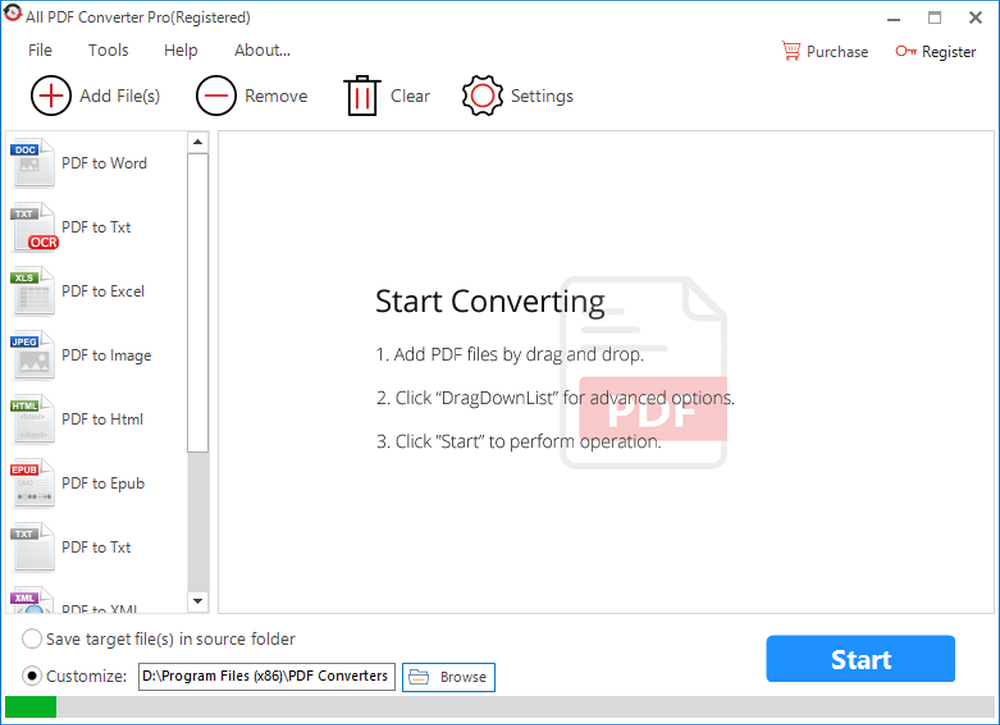Pick the PDF to Image conversion mode
Screen dimensions: 1000x725
106,355
